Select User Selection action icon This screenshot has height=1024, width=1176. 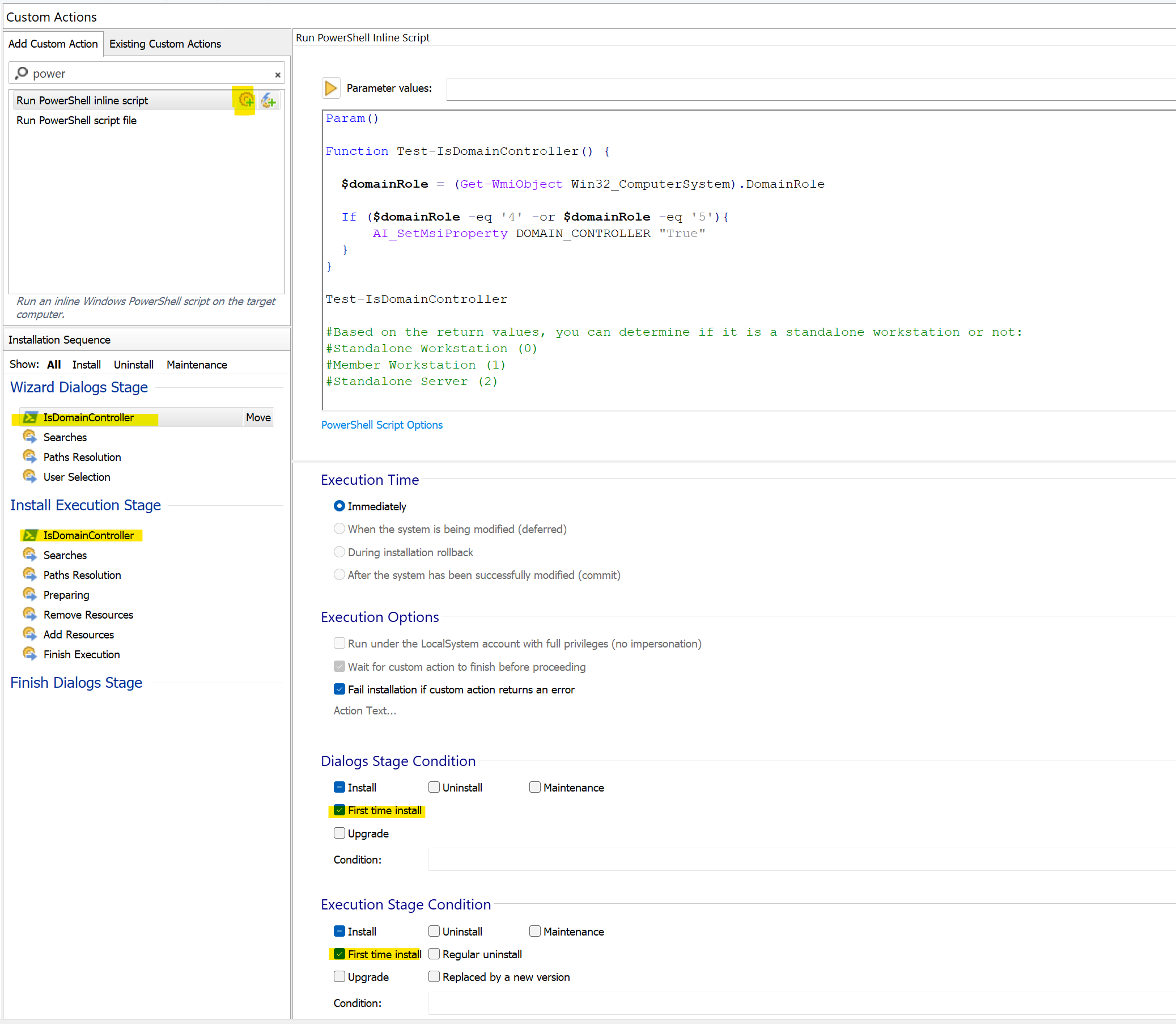click(29, 477)
